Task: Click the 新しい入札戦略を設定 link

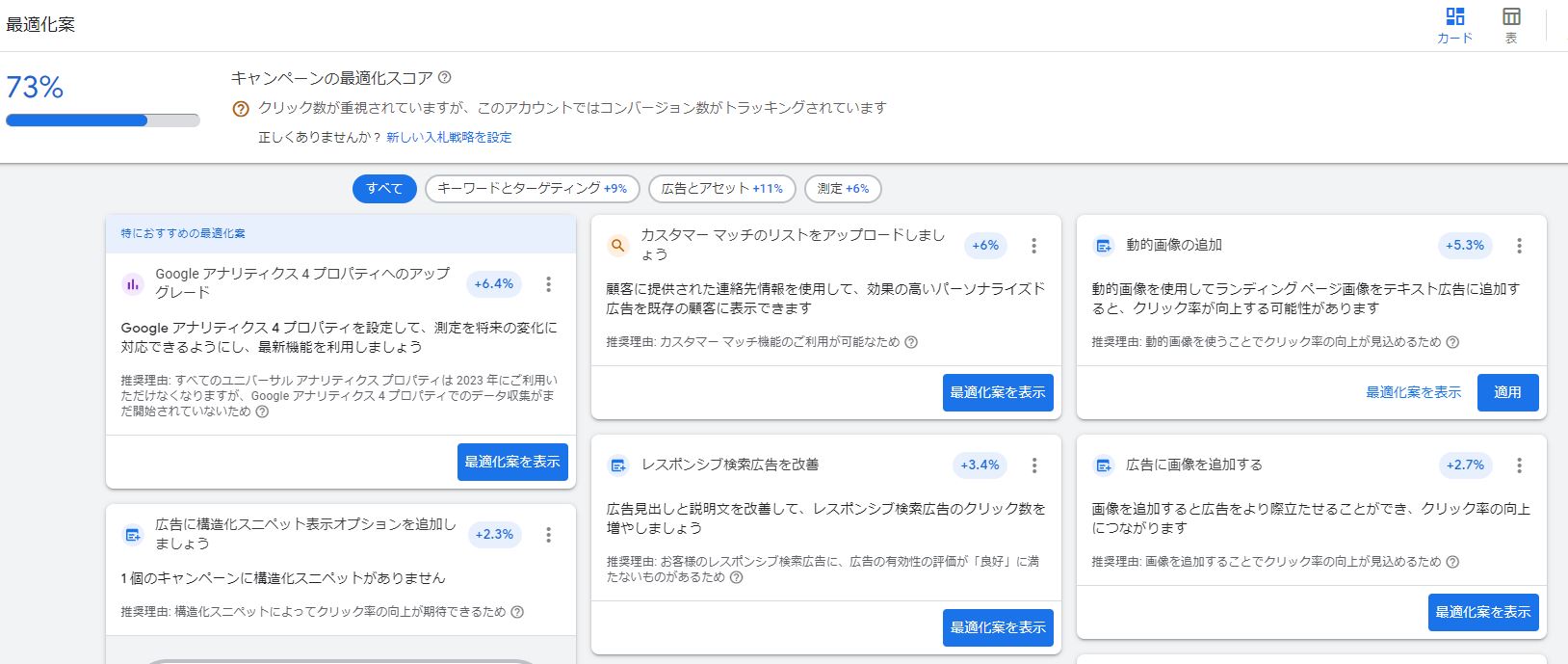Action: [x=449, y=138]
